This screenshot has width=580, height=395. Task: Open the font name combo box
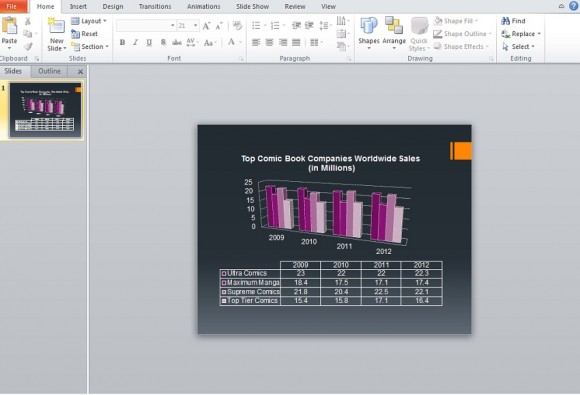point(146,26)
